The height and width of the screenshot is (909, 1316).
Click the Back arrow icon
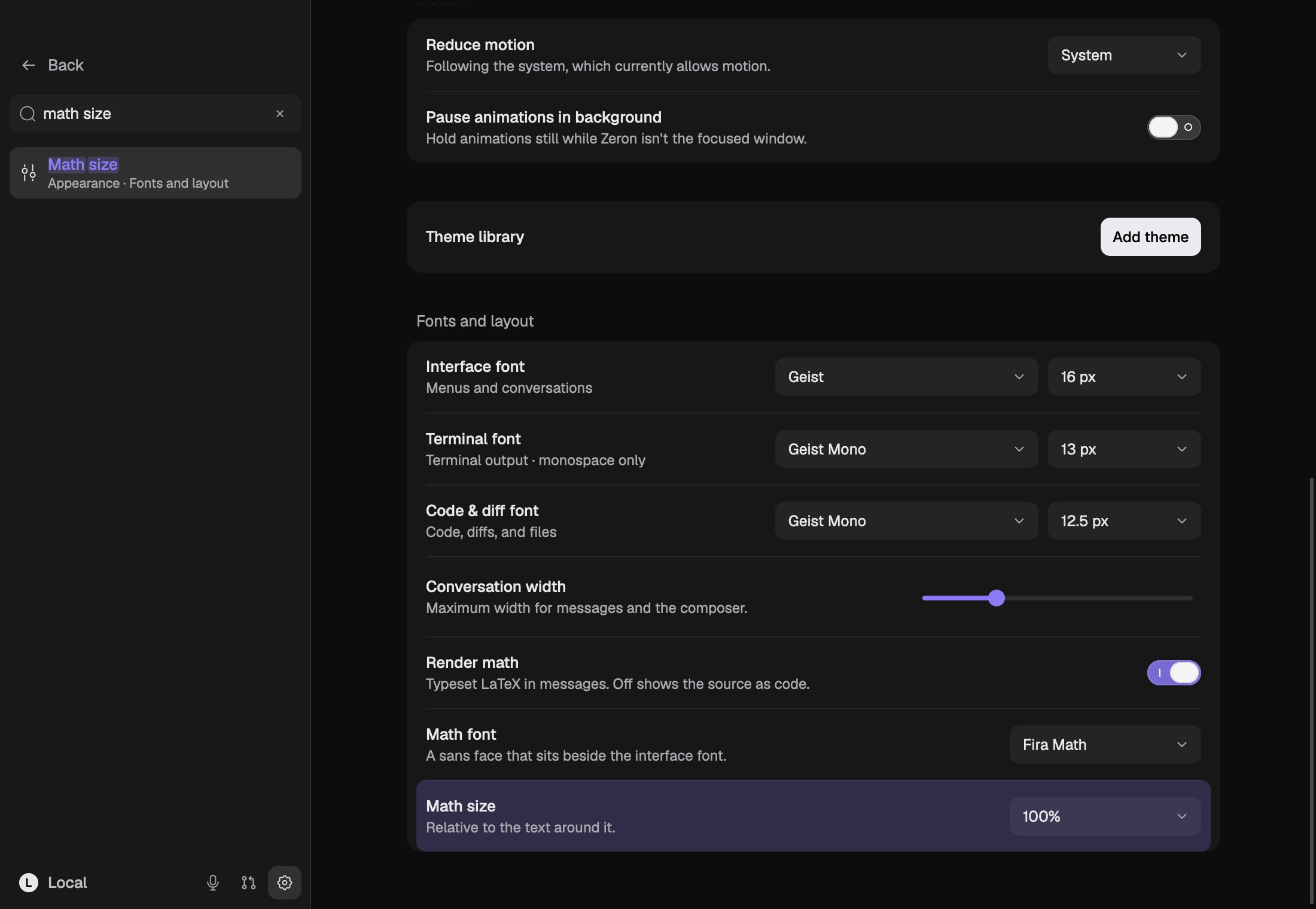pos(28,65)
